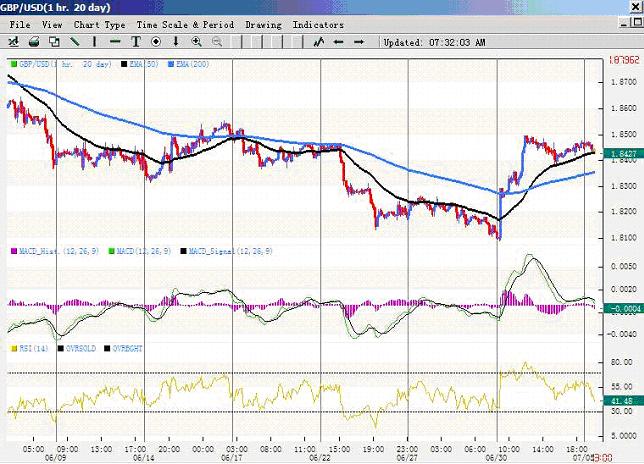Select the text label tool
The width and height of the screenshot is (644, 464).
136,42
